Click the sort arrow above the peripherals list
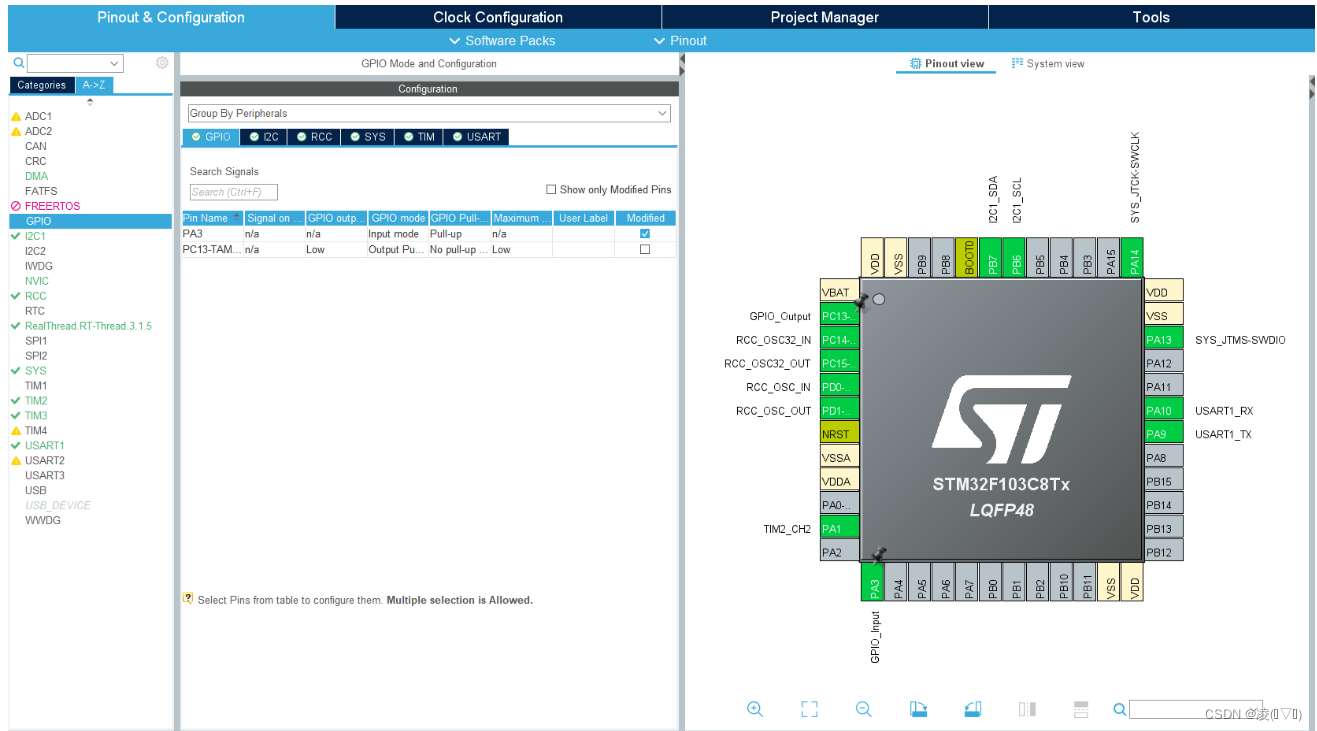The width and height of the screenshot is (1317, 731). (x=91, y=102)
